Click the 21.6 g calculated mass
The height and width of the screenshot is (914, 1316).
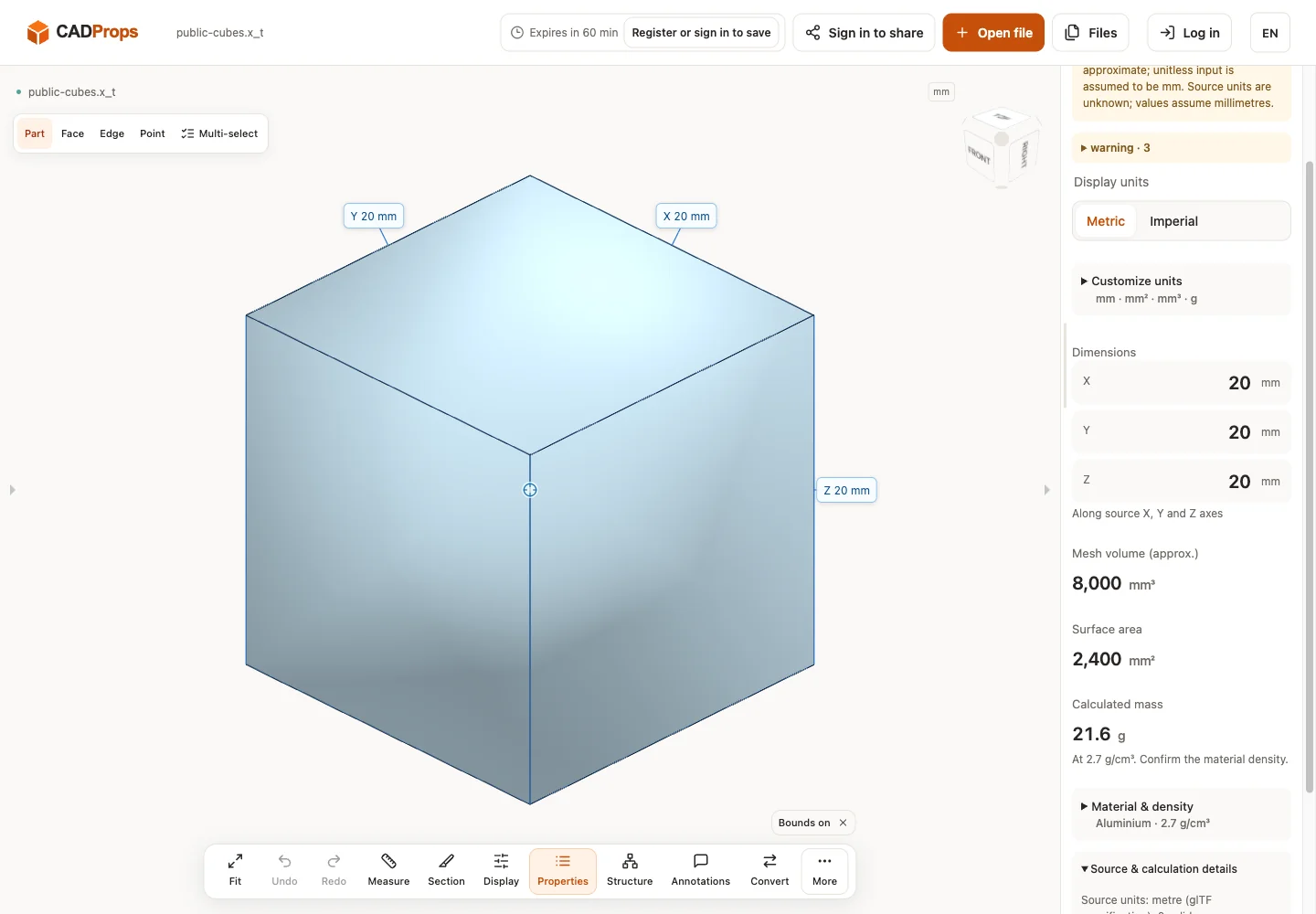[1099, 734]
